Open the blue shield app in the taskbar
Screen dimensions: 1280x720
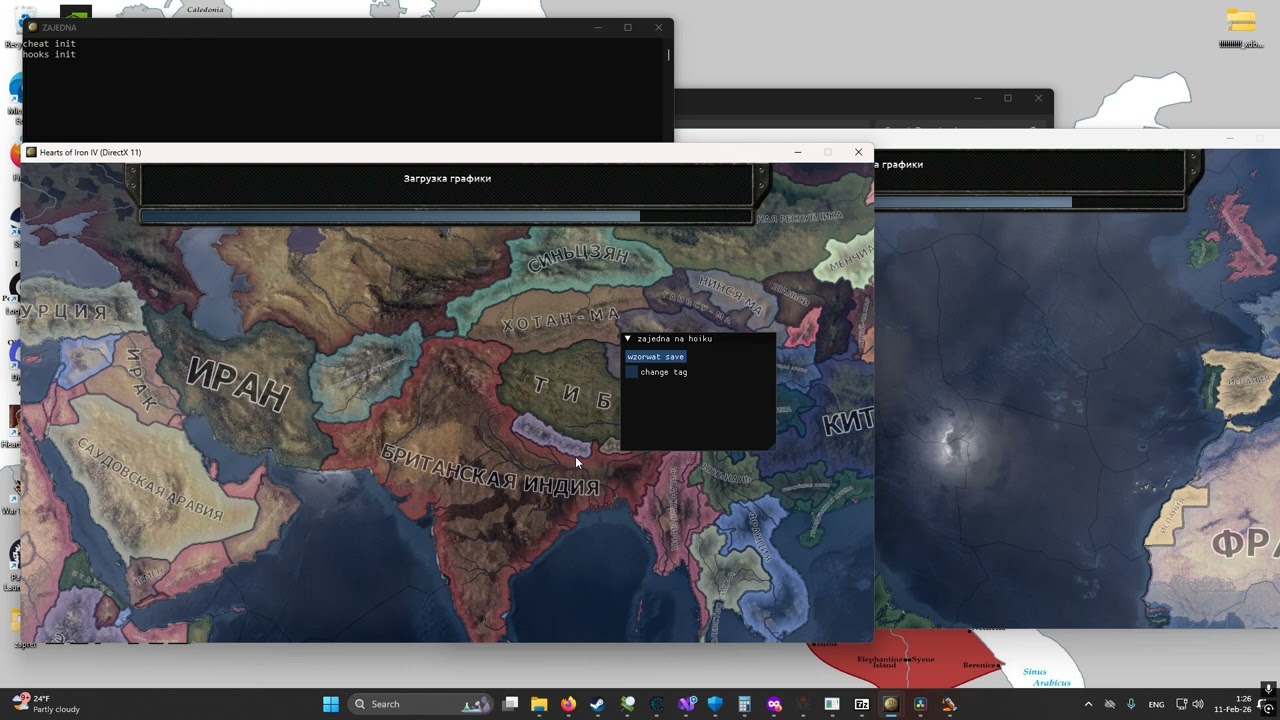tap(715, 704)
